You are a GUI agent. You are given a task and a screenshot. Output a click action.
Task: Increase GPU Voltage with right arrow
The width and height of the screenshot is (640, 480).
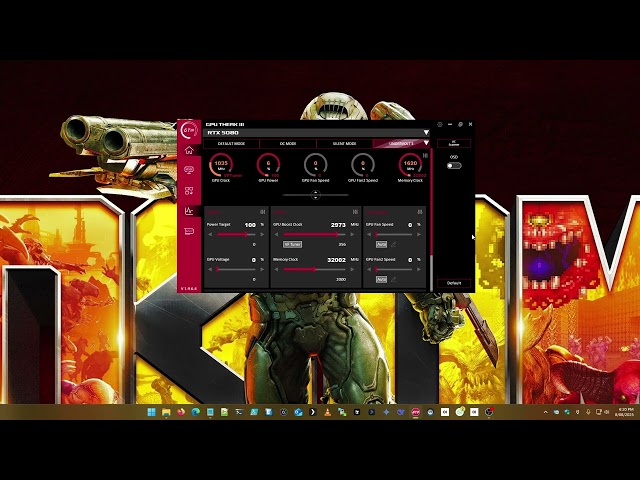262,269
